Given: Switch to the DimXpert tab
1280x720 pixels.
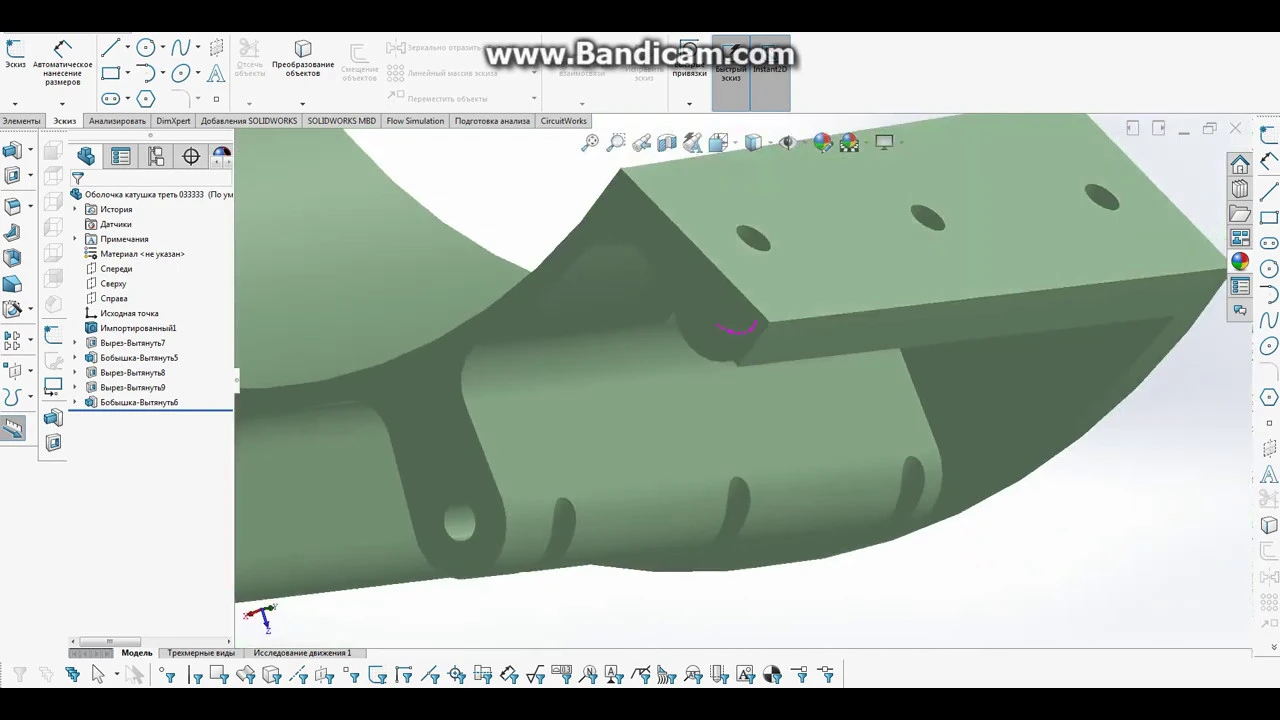Looking at the screenshot, I should tap(173, 121).
